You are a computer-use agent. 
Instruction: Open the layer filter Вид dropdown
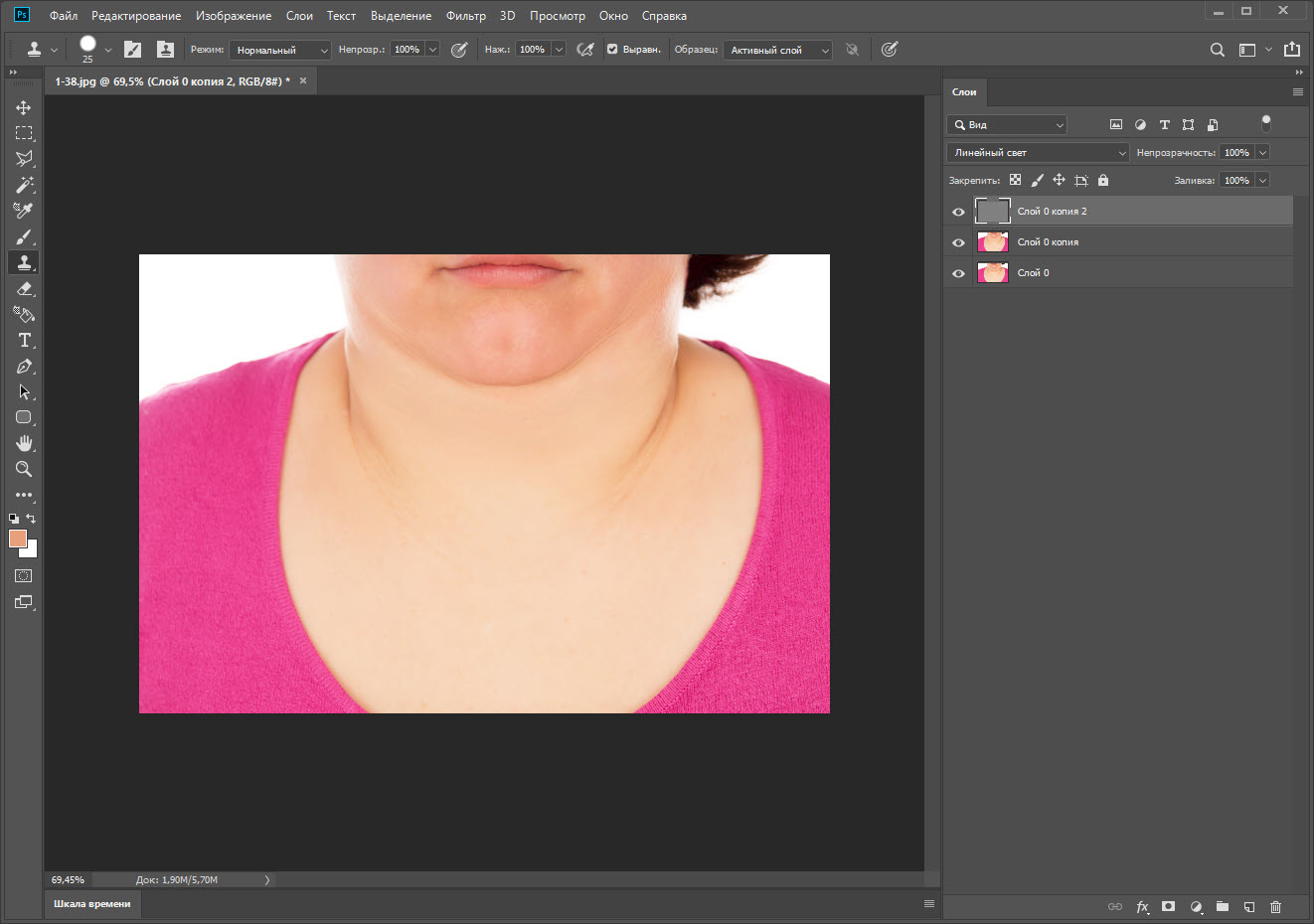click(x=1007, y=125)
